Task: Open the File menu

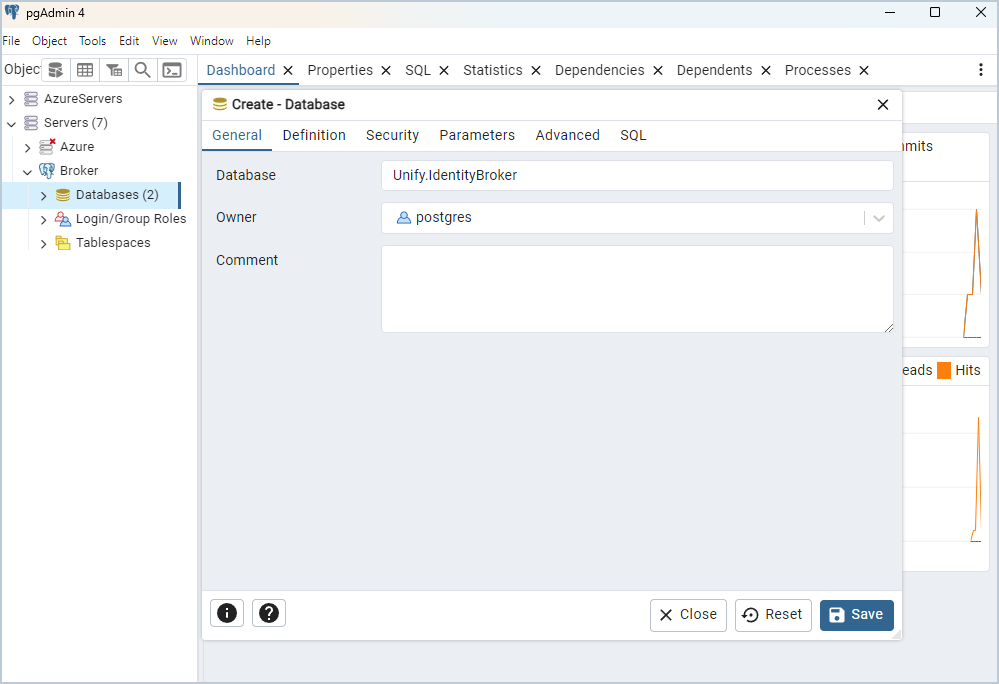Action: pyautogui.click(x=11, y=41)
